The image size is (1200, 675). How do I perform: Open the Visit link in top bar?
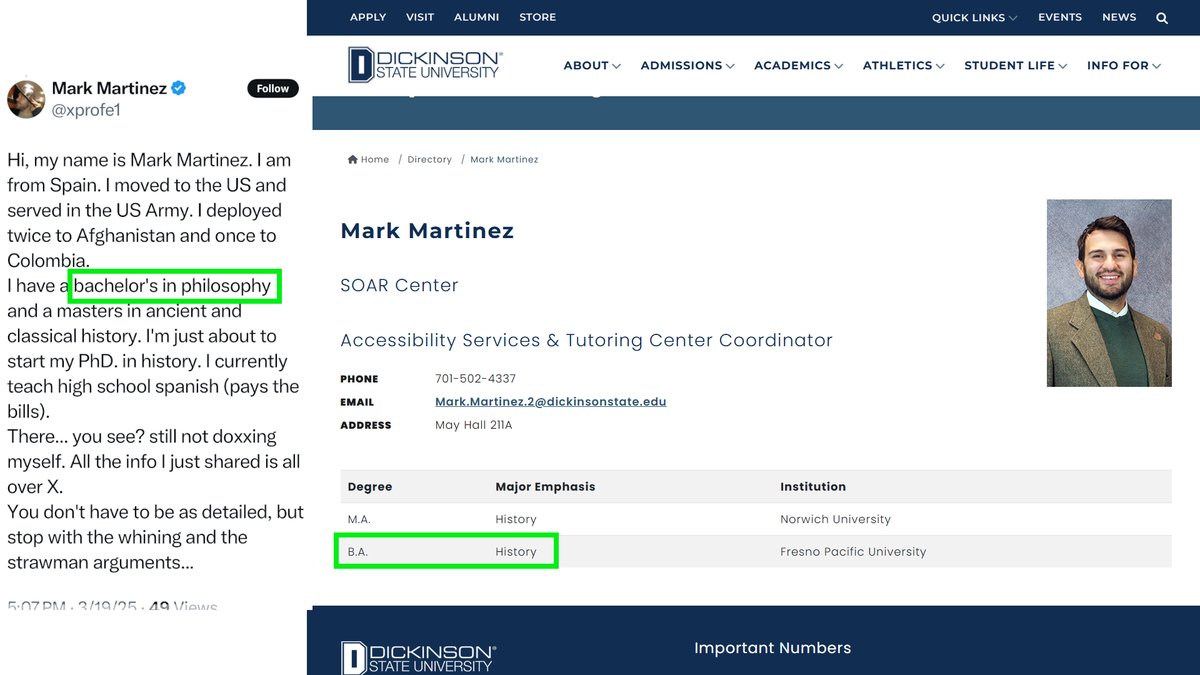point(420,17)
